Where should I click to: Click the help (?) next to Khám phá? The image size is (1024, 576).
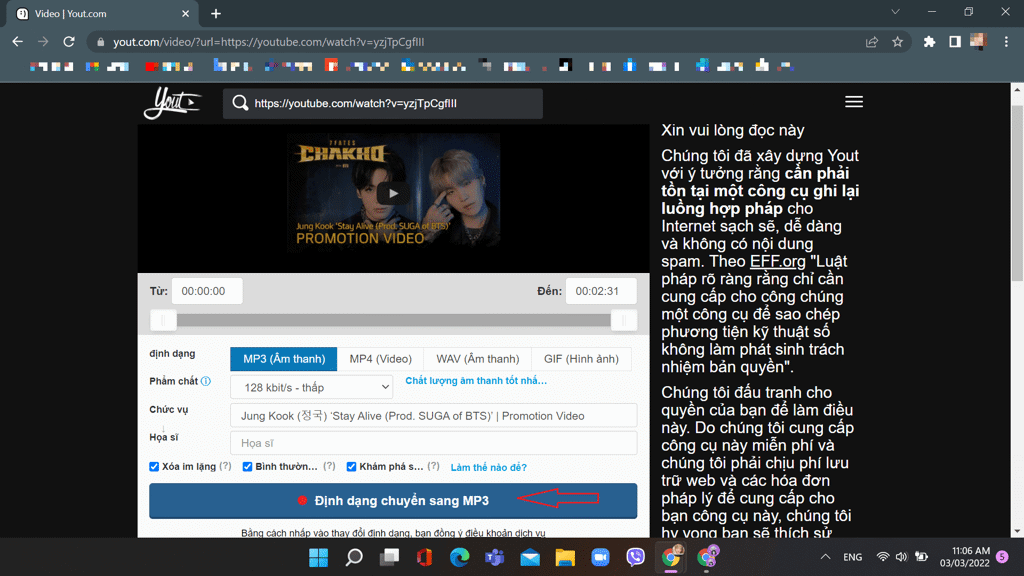point(433,466)
